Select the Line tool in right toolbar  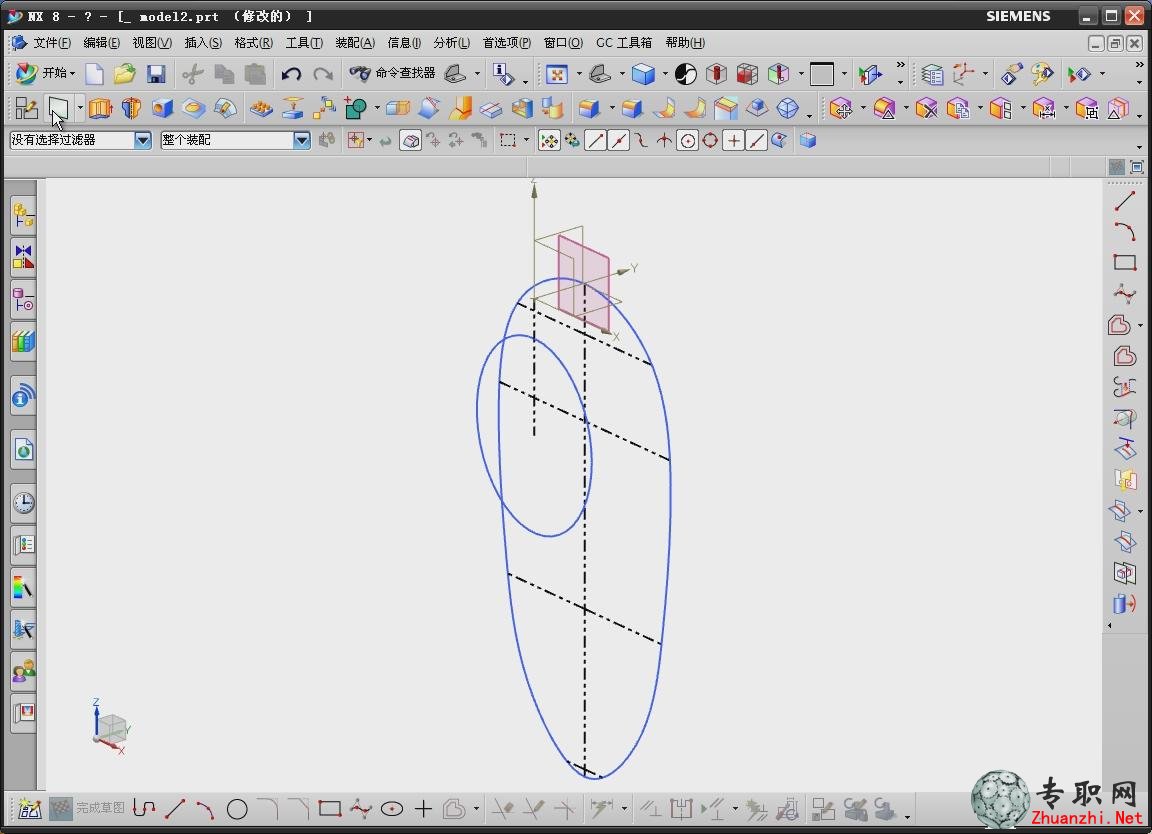pyautogui.click(x=1125, y=200)
